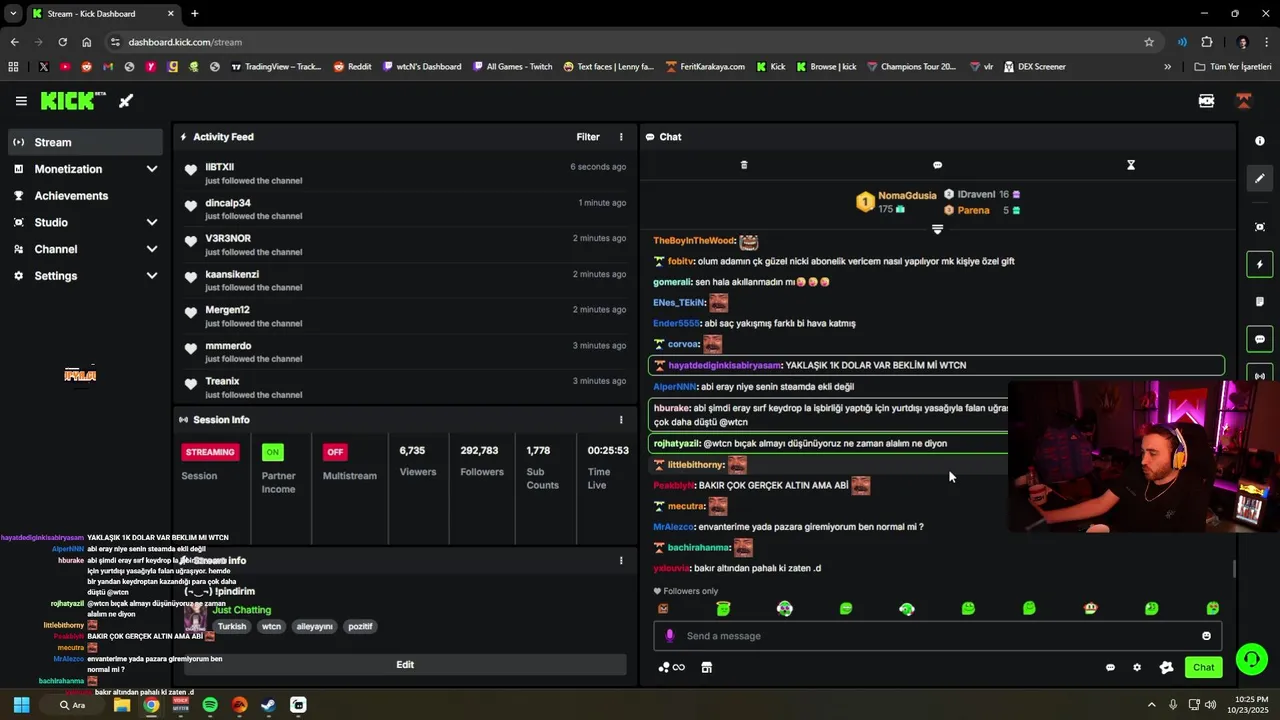Toggle the lightning bolt widget in right sidebar
Screen dimensions: 1280x720
(1260, 265)
